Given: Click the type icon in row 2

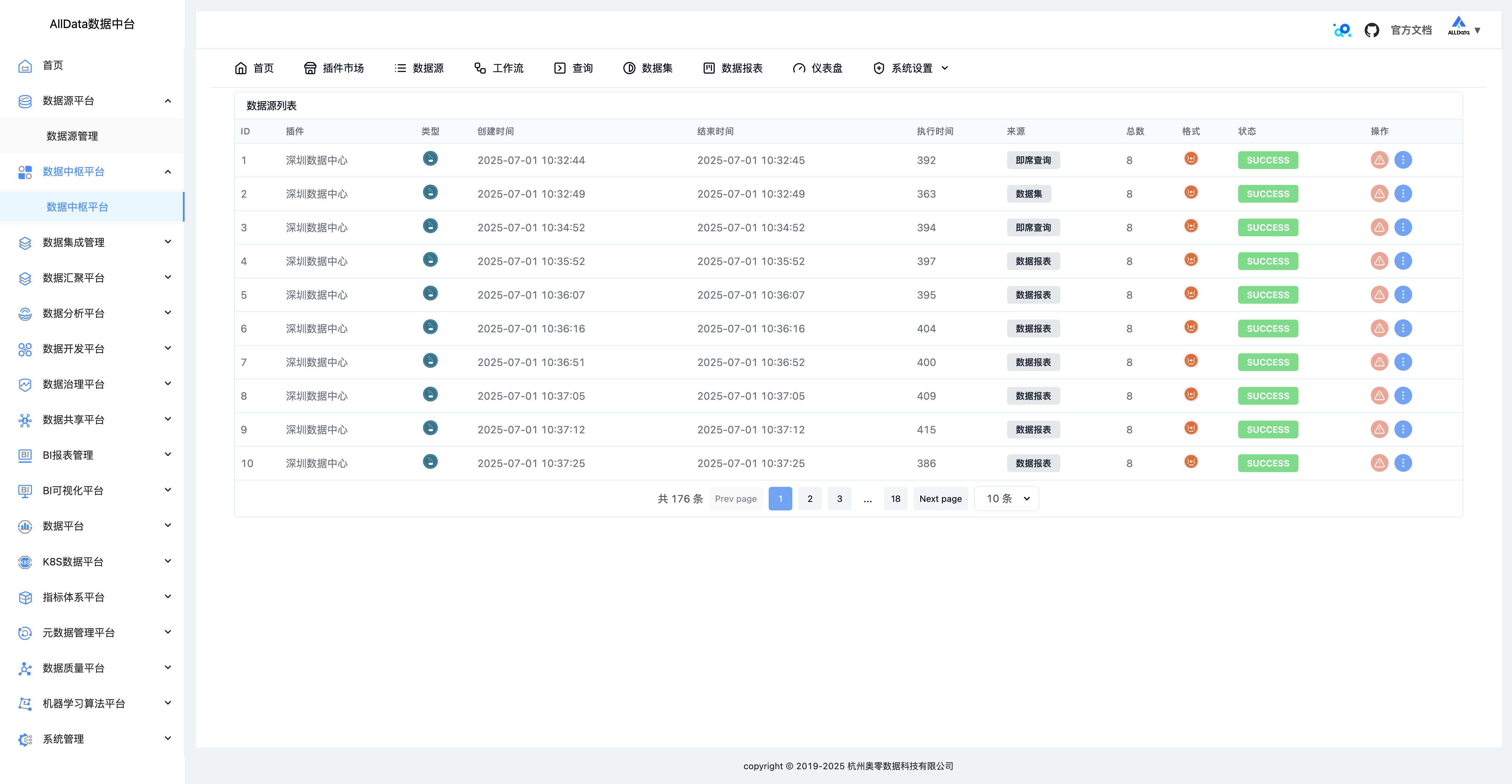Looking at the screenshot, I should 430,192.
